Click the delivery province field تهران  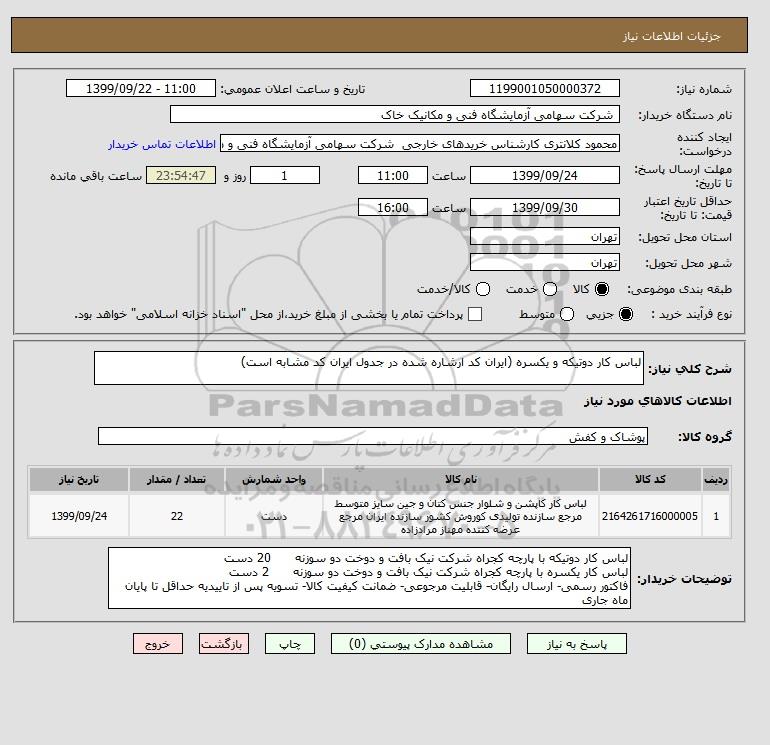click(545, 237)
